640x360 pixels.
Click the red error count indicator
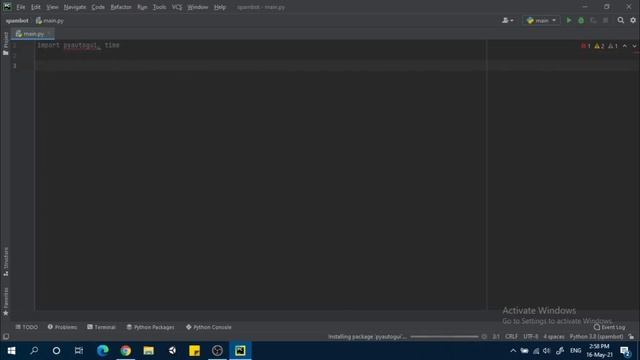click(586, 46)
